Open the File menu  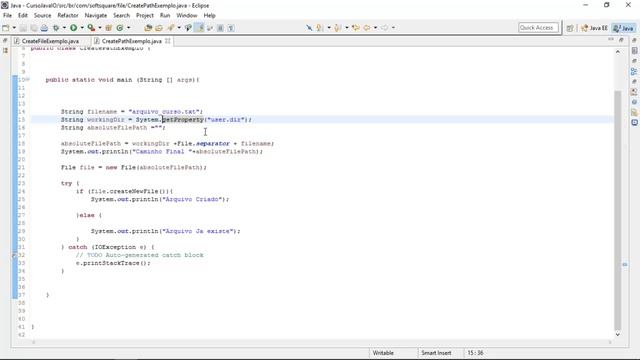click(x=7, y=16)
